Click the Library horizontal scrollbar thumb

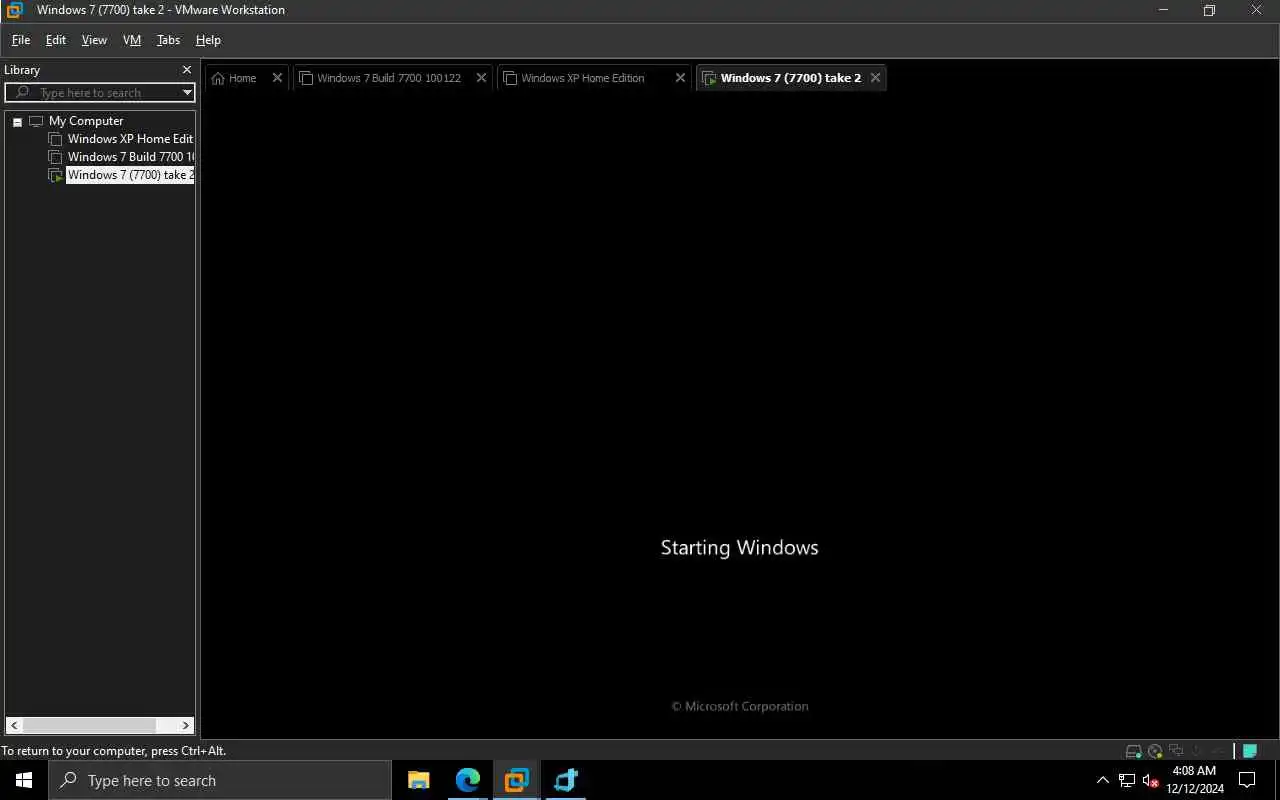[x=89, y=726]
